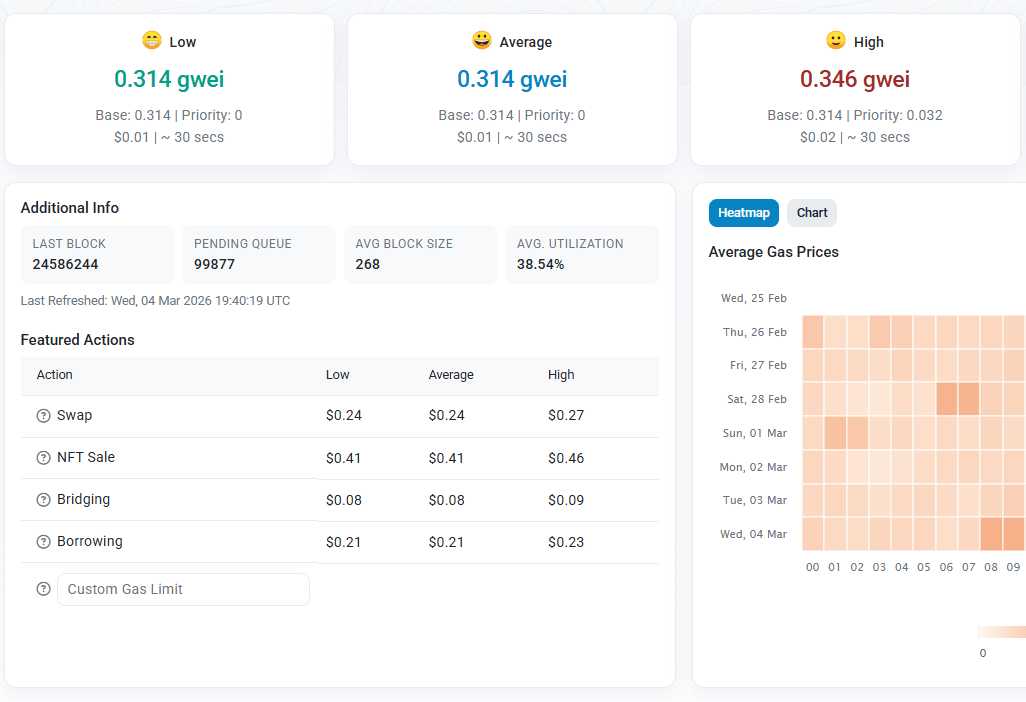
Task: Click the Sun, 01 Mar heatmap cell at hour 01
Action: (835, 433)
